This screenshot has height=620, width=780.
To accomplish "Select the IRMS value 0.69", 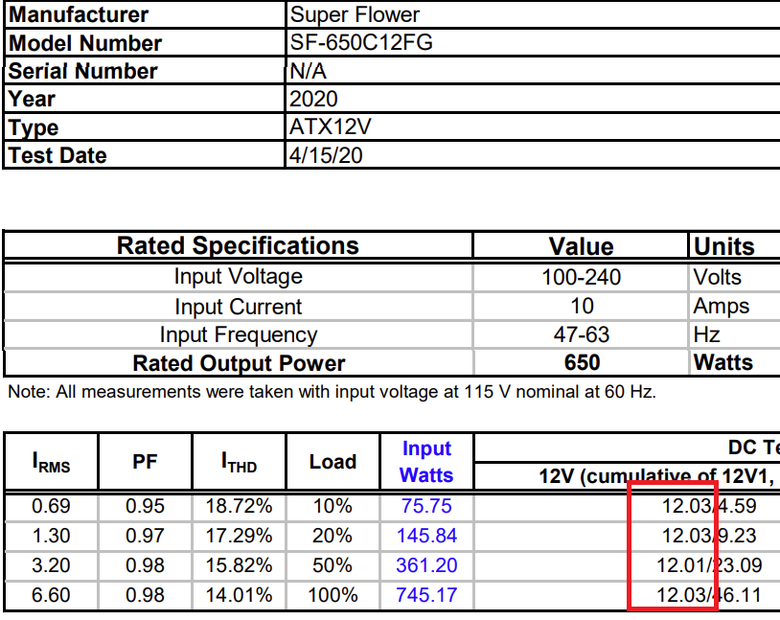I will 51,507.
